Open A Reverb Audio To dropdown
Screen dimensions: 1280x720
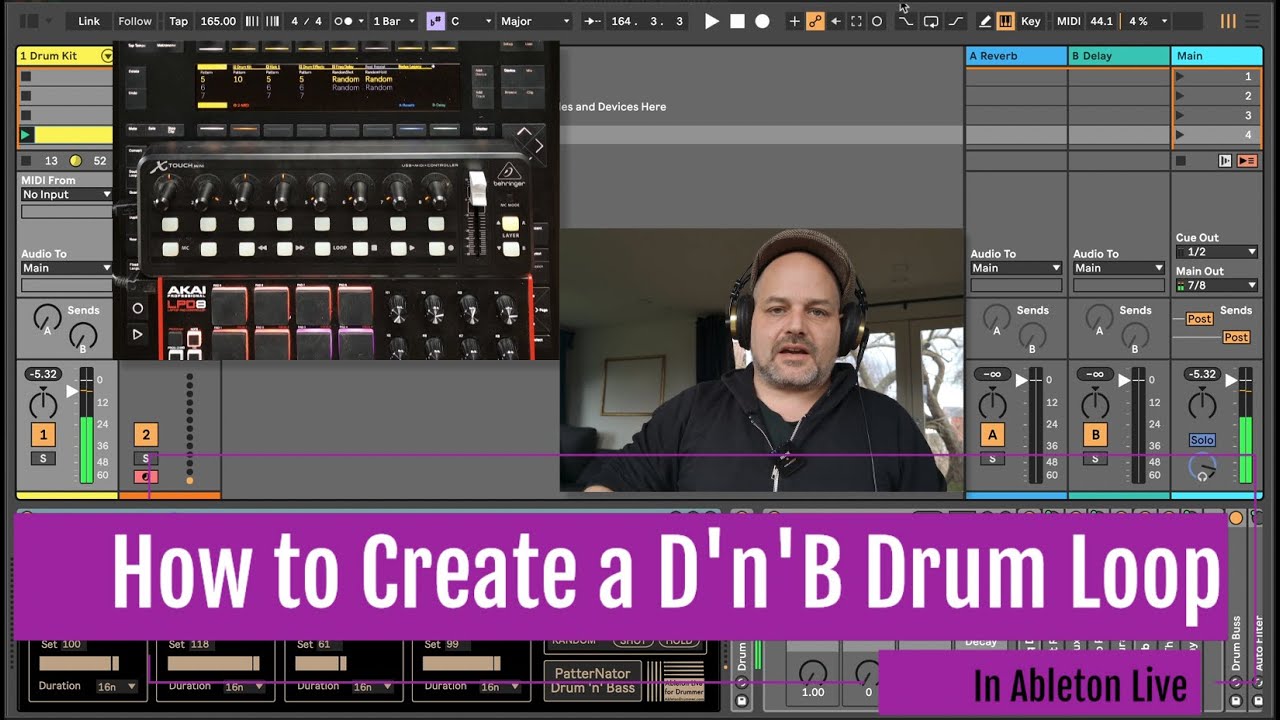tap(1016, 268)
